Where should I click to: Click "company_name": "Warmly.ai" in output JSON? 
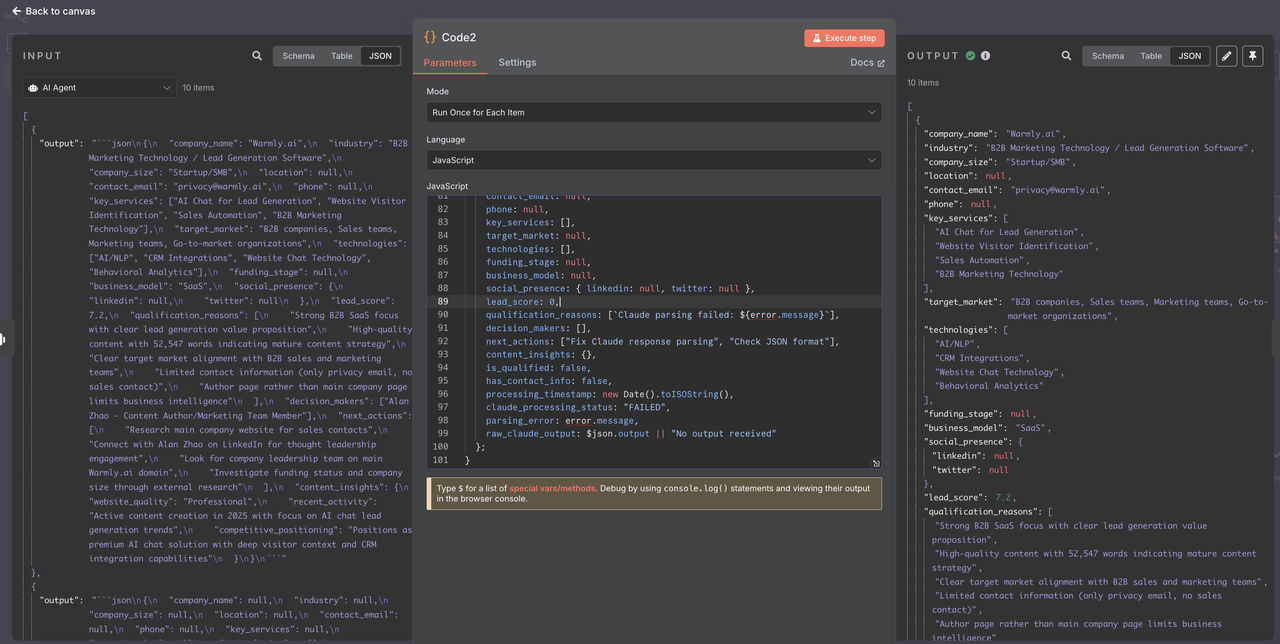pos(996,134)
